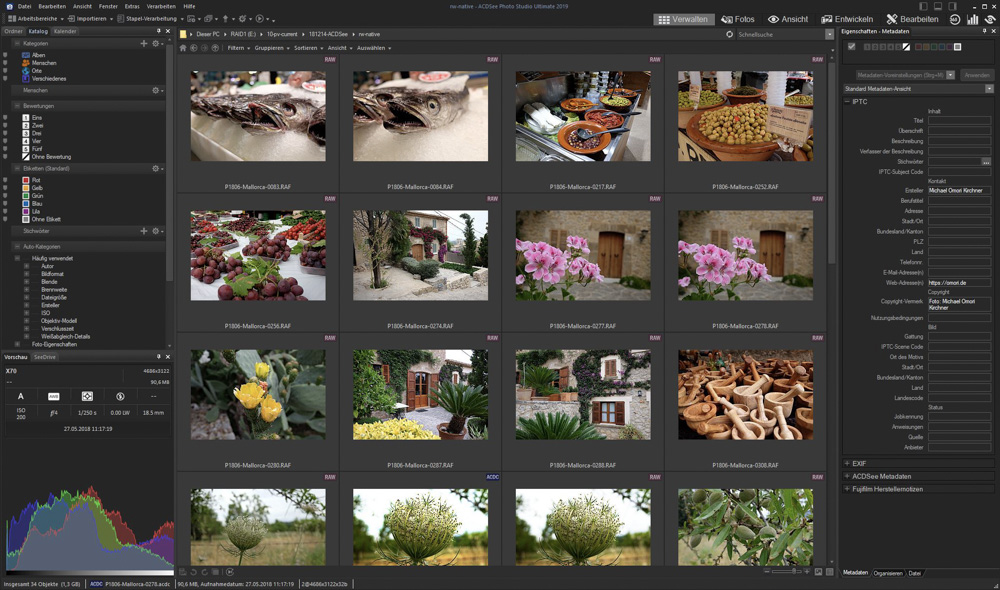Image resolution: width=1000 pixels, height=590 pixels.
Task: Open the Extras menu
Action: pyautogui.click(x=132, y=6)
